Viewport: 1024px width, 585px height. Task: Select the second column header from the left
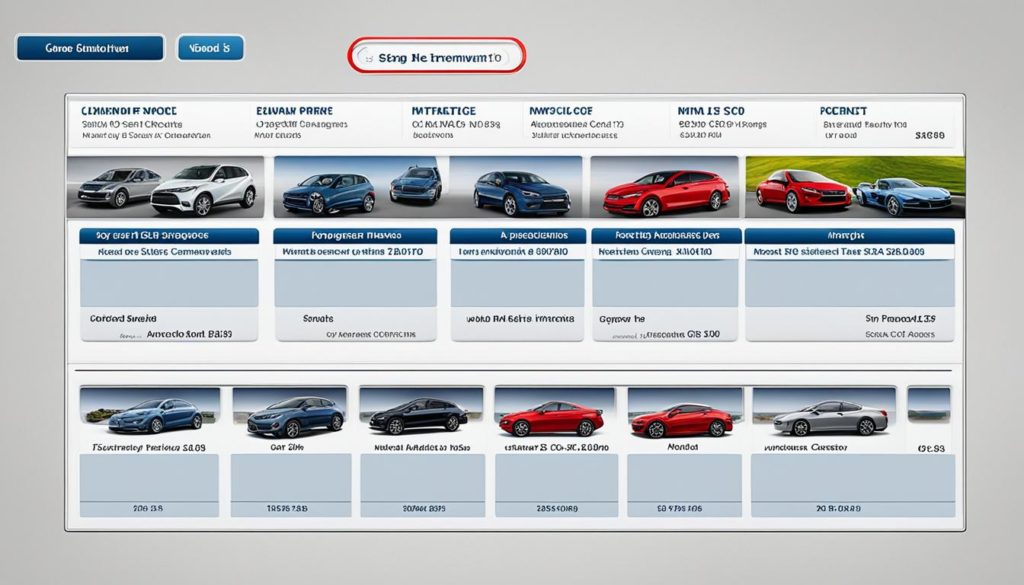click(x=295, y=111)
